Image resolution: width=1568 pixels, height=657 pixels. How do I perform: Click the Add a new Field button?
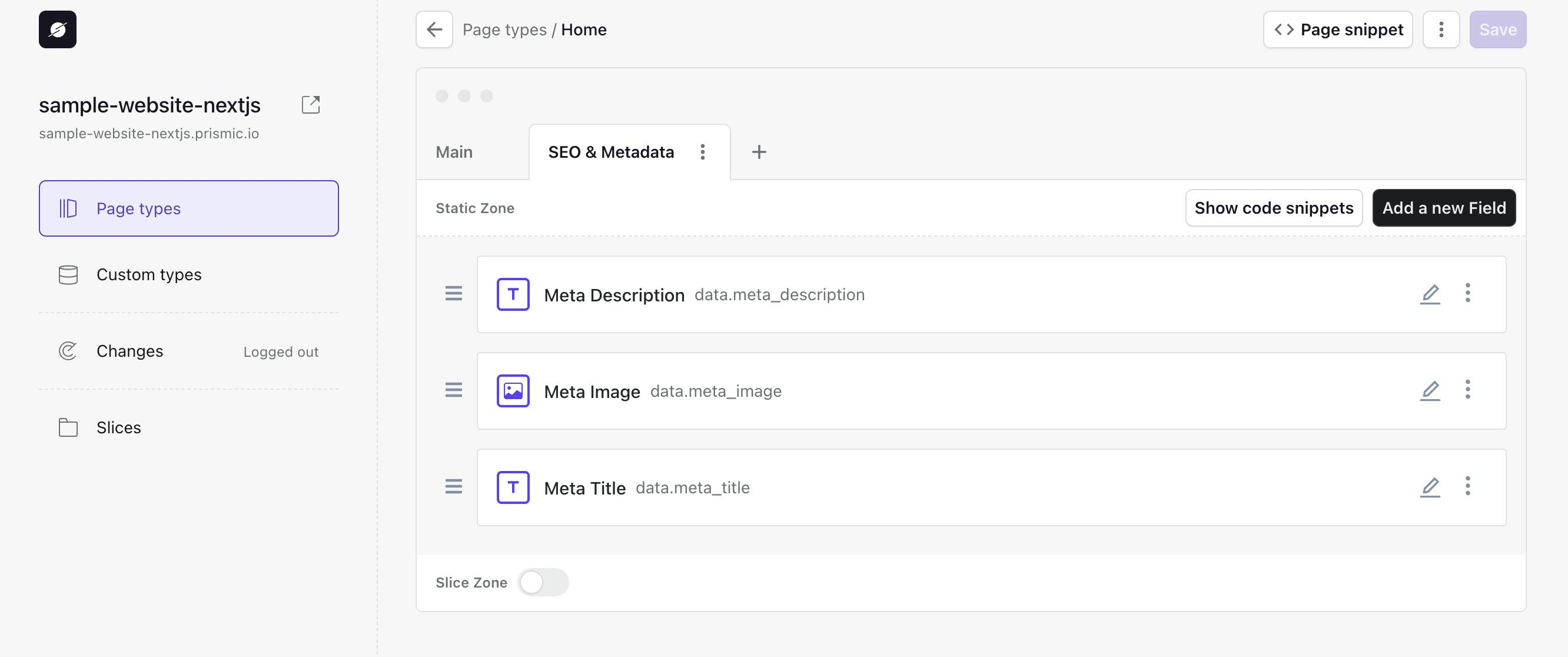pyautogui.click(x=1444, y=207)
